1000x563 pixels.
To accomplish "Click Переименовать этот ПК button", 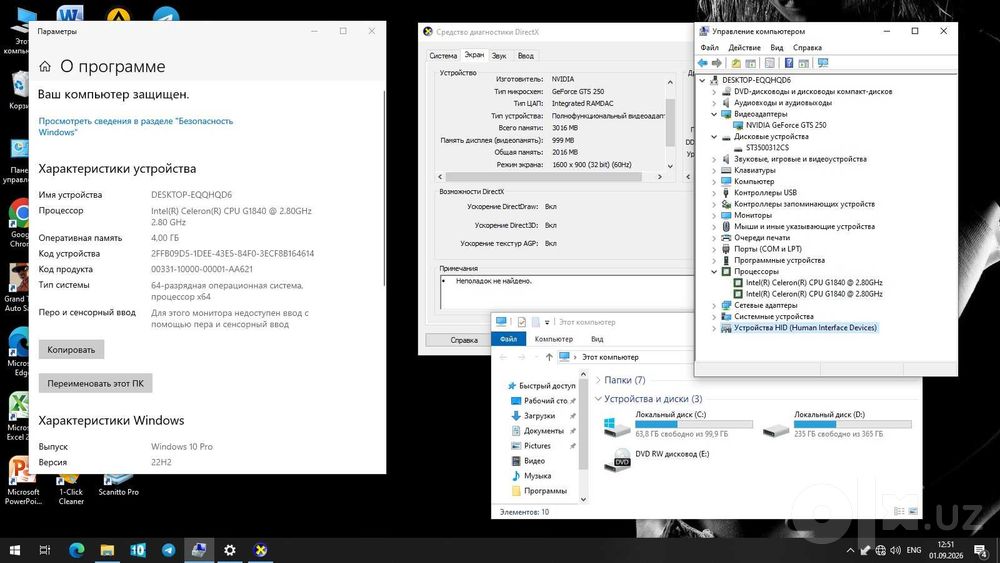I will (x=96, y=383).
